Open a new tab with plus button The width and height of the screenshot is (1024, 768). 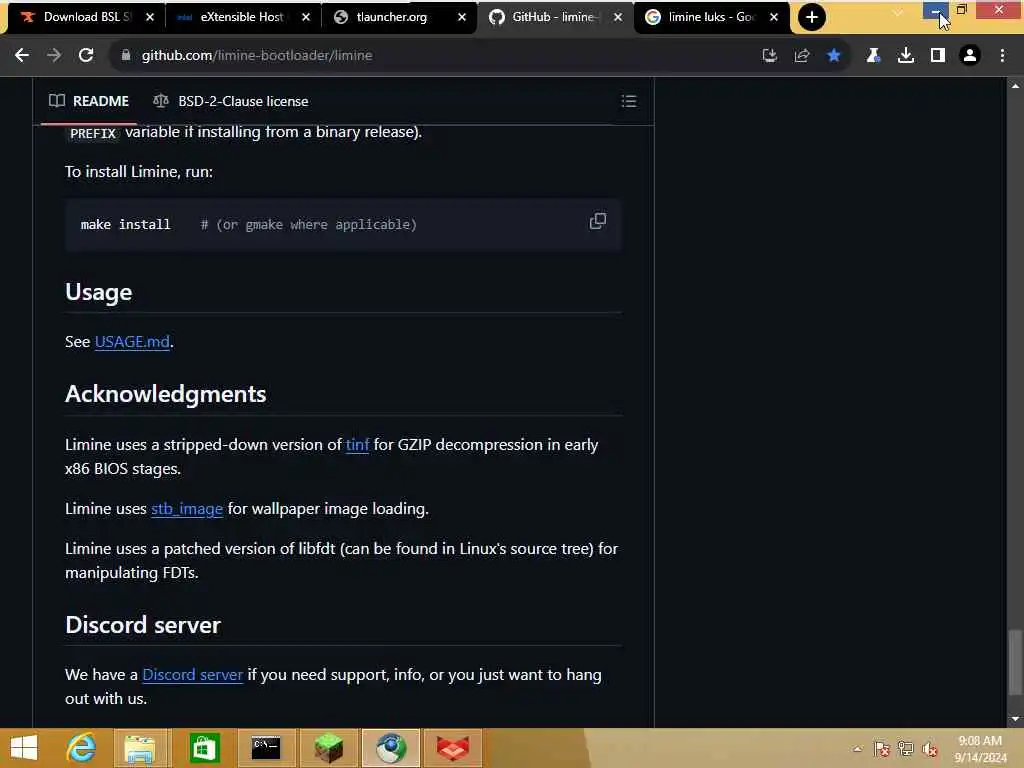click(812, 17)
